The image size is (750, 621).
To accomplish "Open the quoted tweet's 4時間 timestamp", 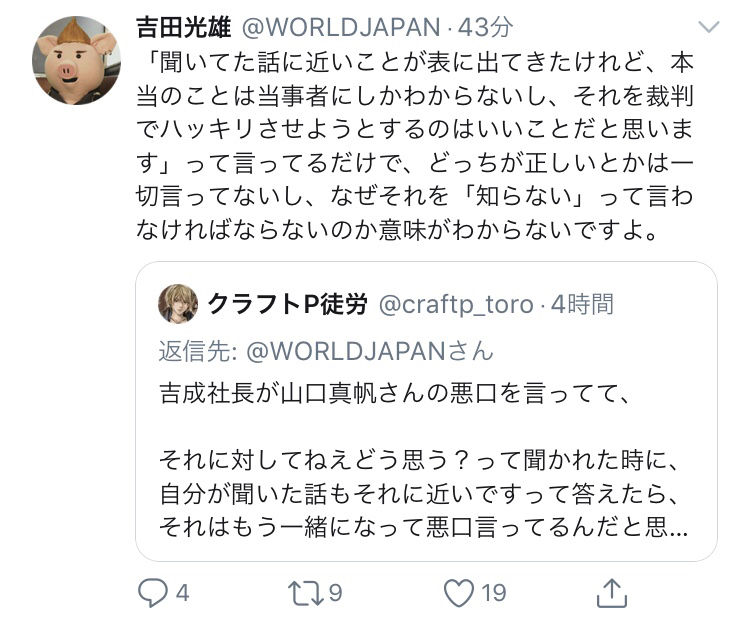I will pos(582,304).
